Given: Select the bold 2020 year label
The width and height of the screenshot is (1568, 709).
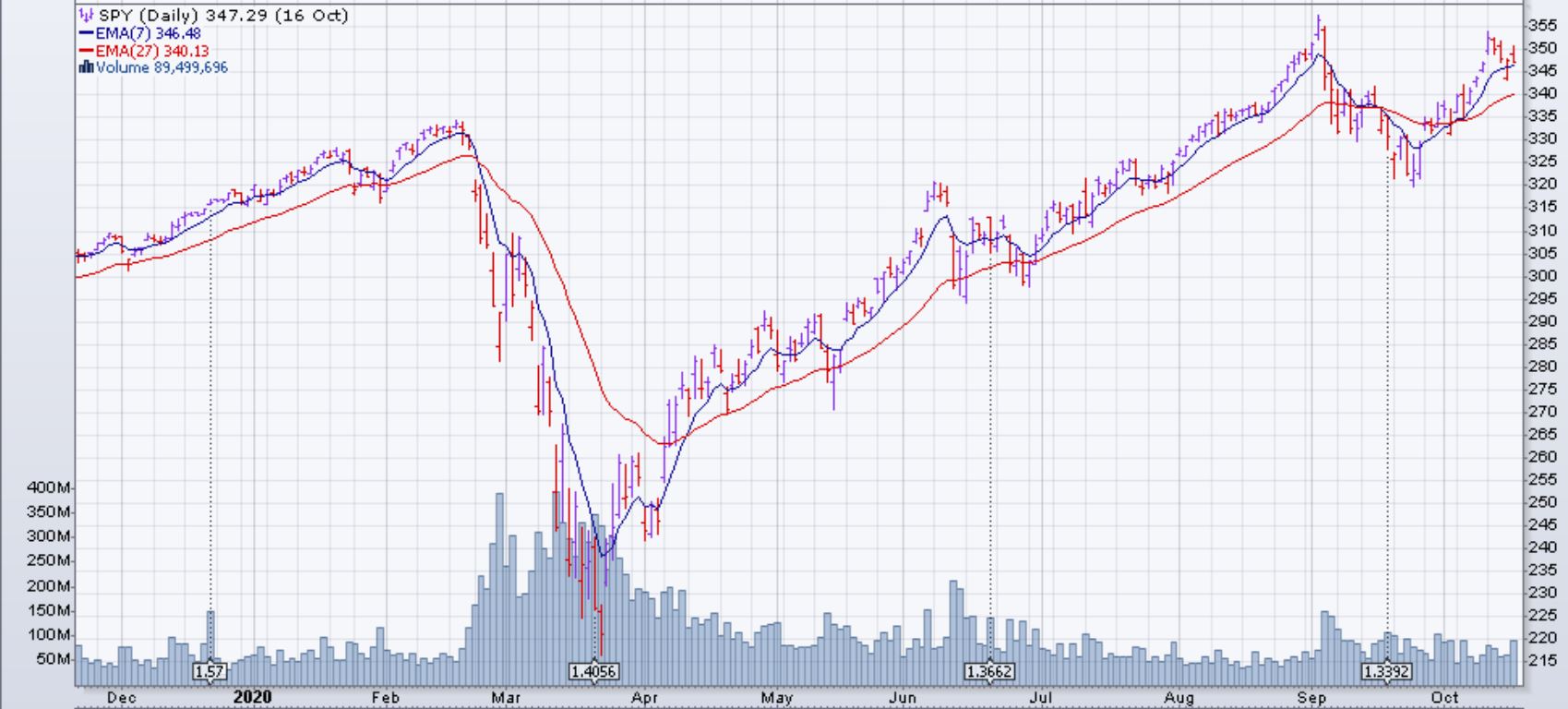Looking at the screenshot, I should click(x=252, y=697).
